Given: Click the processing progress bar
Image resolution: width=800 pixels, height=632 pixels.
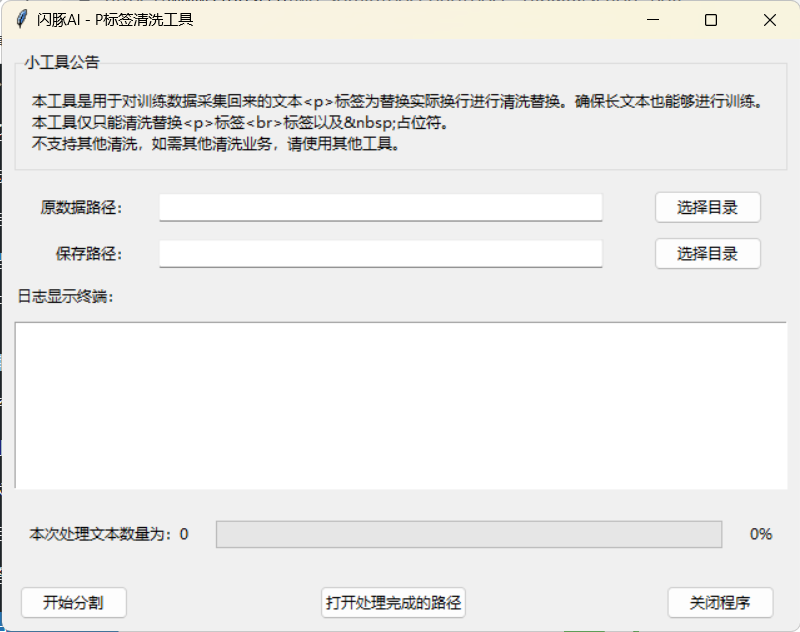Looking at the screenshot, I should [469, 534].
